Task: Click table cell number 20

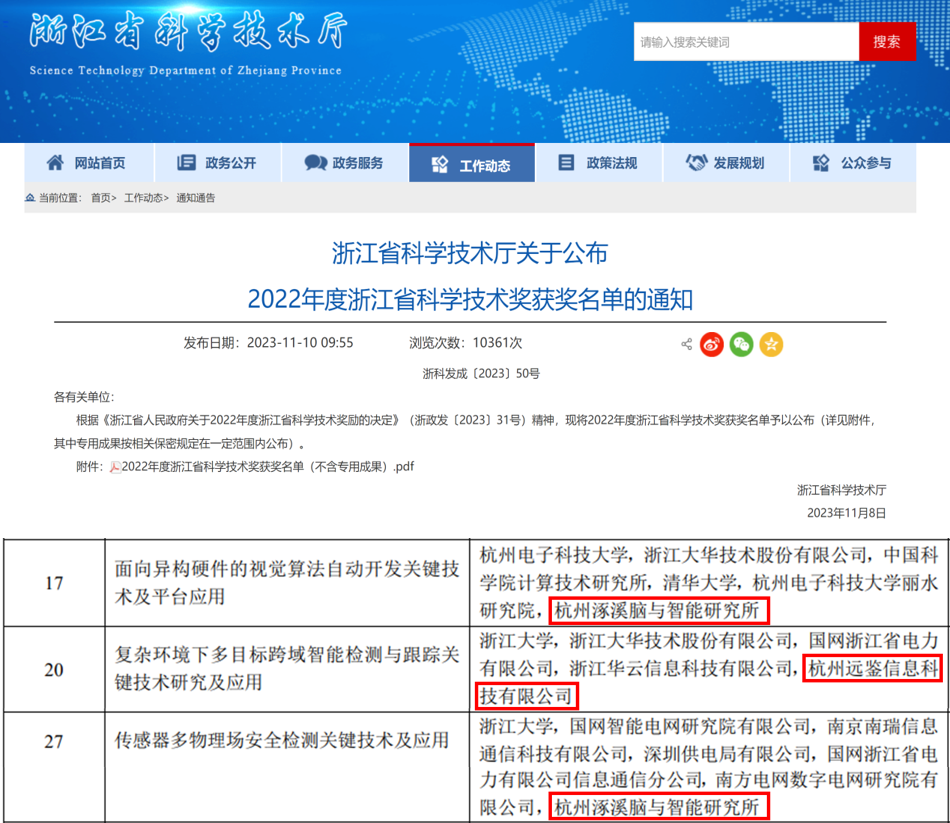Action: pos(54,670)
